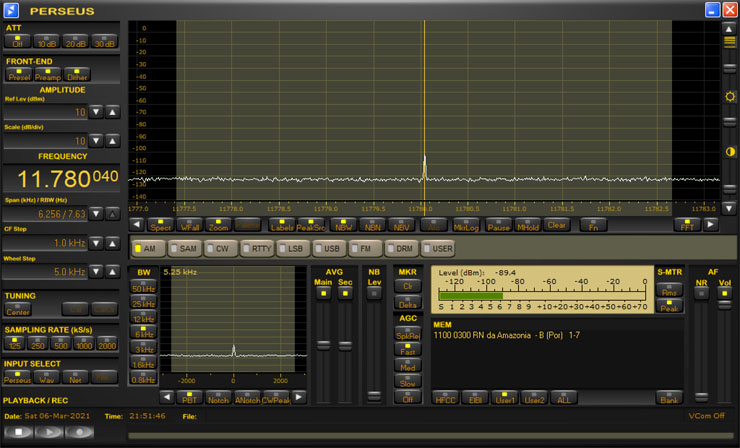Set sampling rate to 2000 kS/s

tap(107, 343)
